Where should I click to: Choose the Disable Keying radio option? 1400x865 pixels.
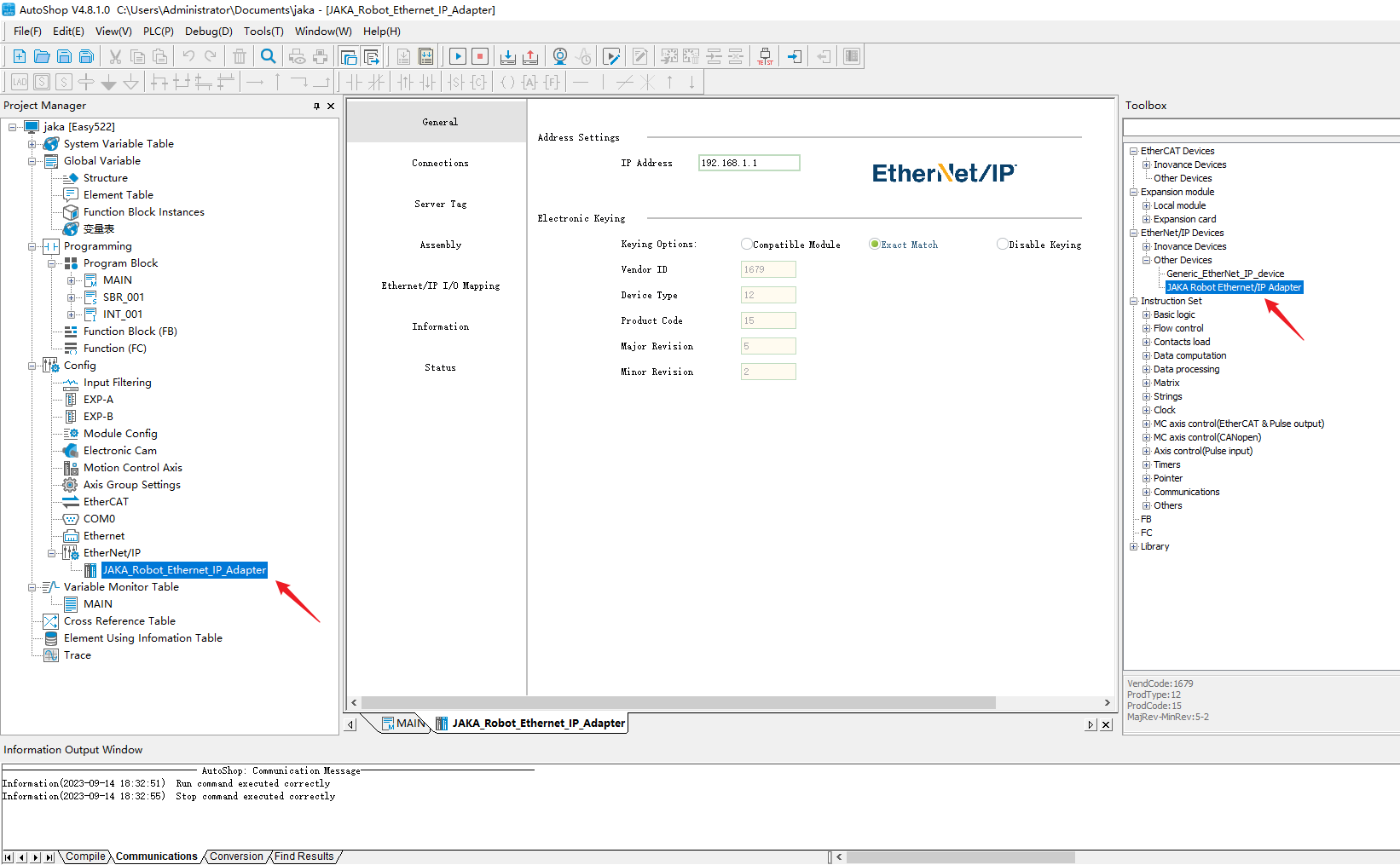click(x=1003, y=245)
